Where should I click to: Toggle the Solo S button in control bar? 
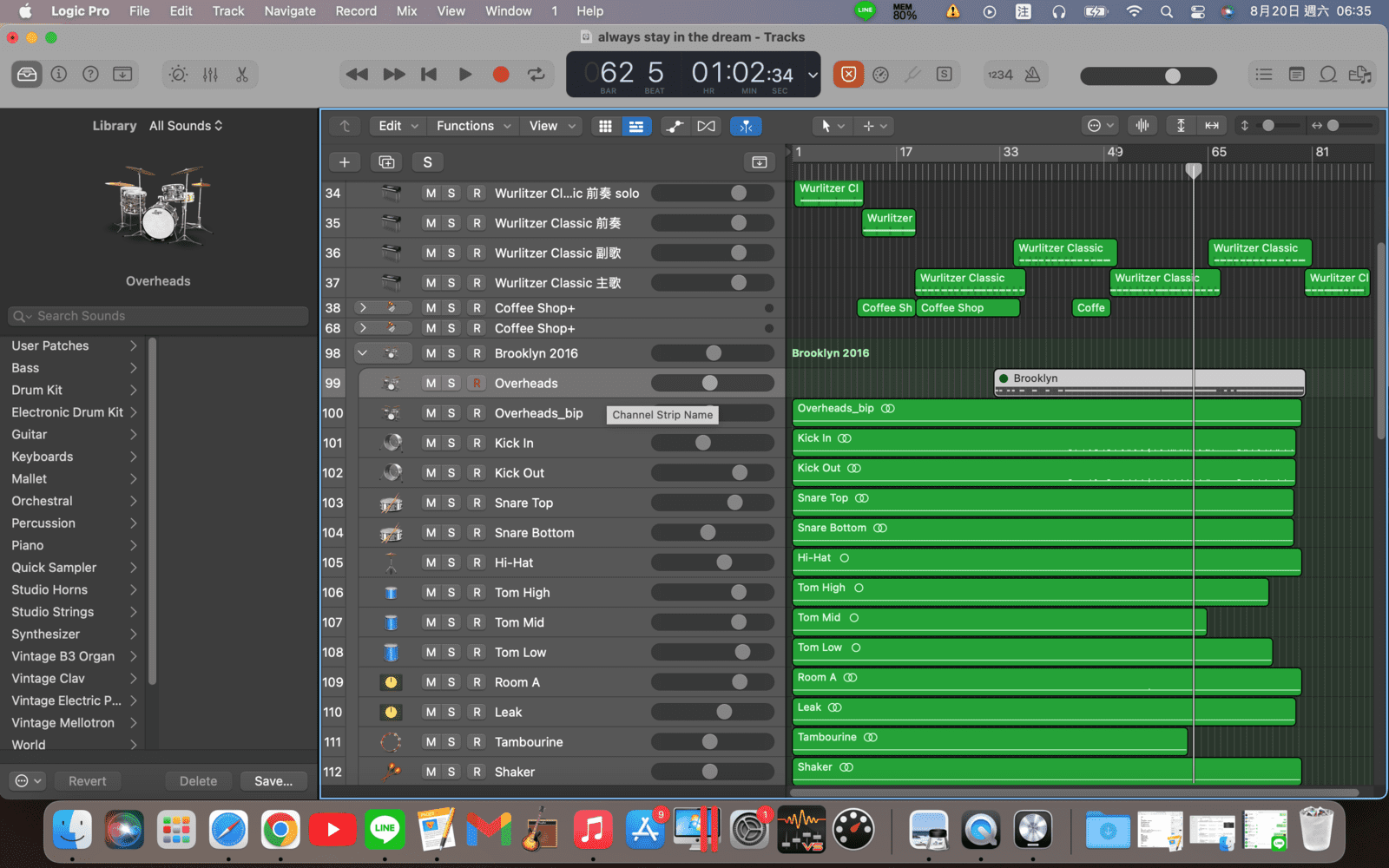tap(945, 75)
